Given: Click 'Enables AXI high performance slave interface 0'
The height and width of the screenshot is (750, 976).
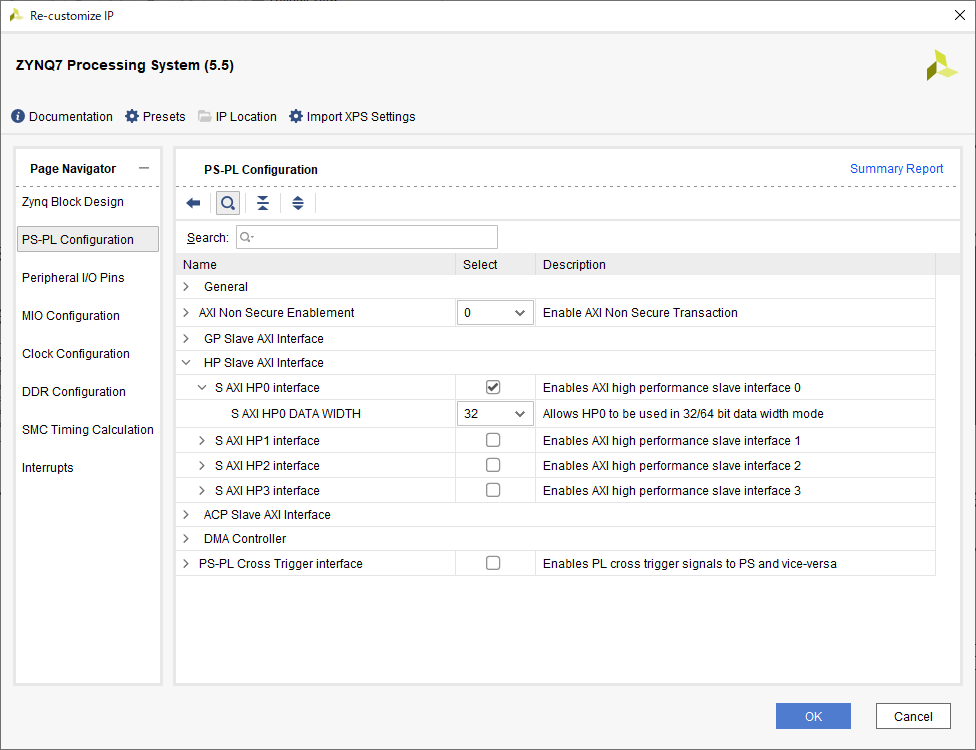Looking at the screenshot, I should 672,387.
